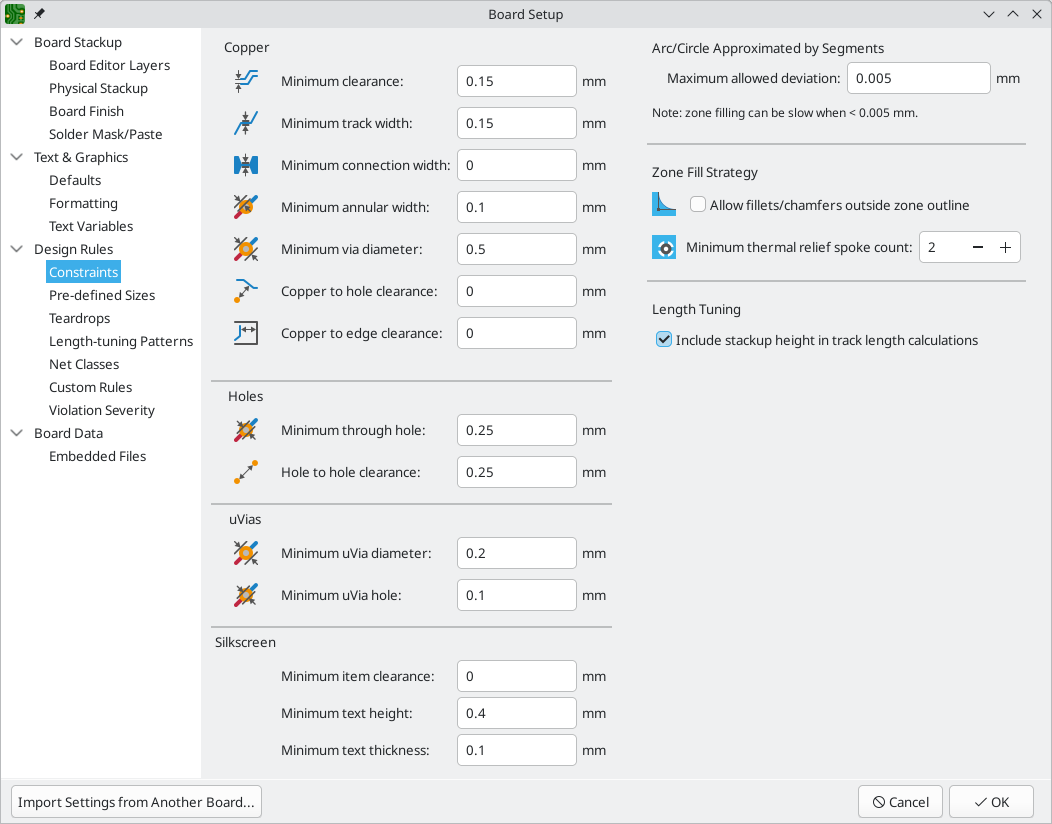This screenshot has height=824, width=1052.
Task: Edit the maximum allowed deviation value
Action: point(917,78)
